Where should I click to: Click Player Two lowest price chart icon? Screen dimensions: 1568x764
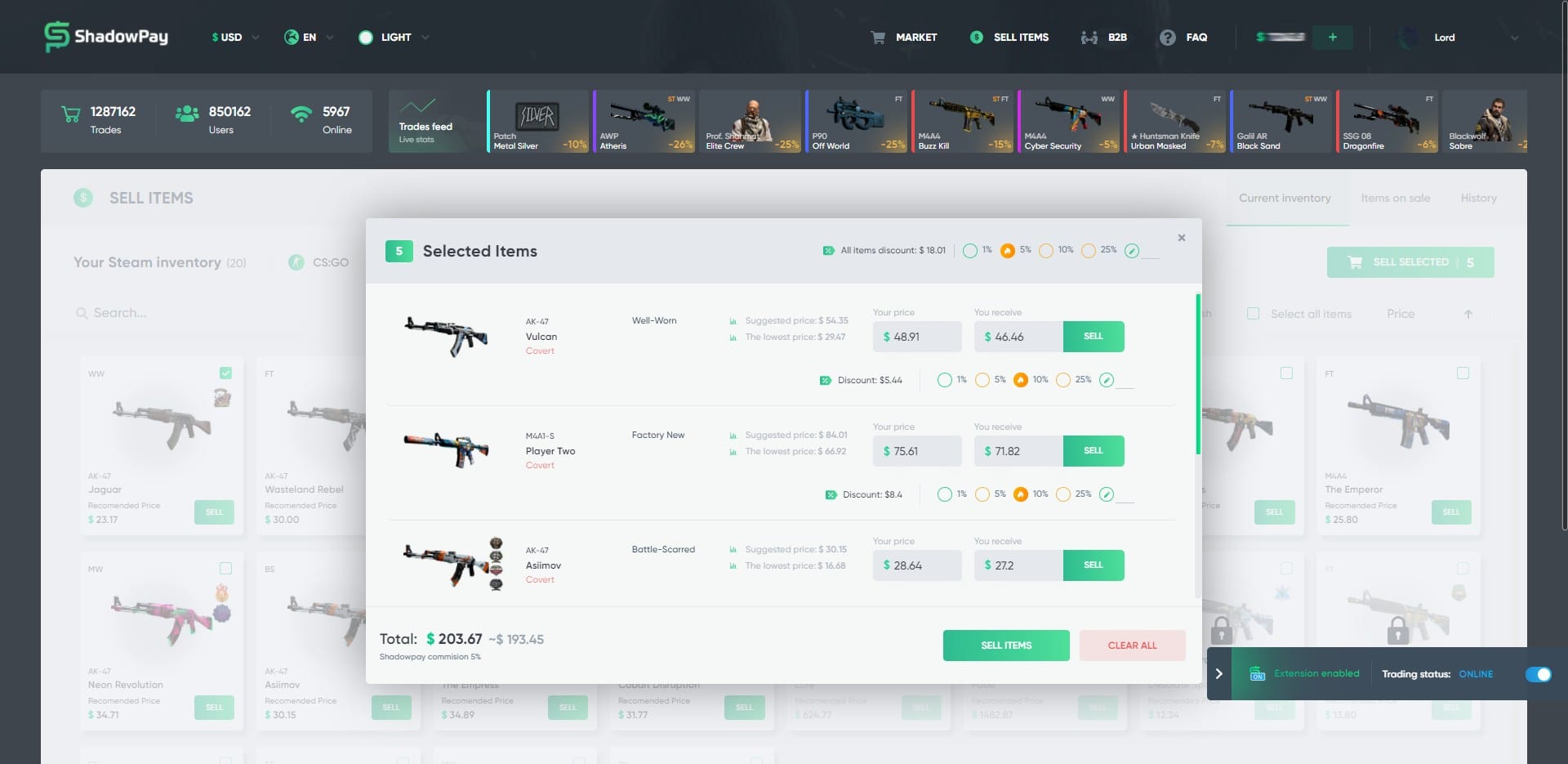pos(733,452)
